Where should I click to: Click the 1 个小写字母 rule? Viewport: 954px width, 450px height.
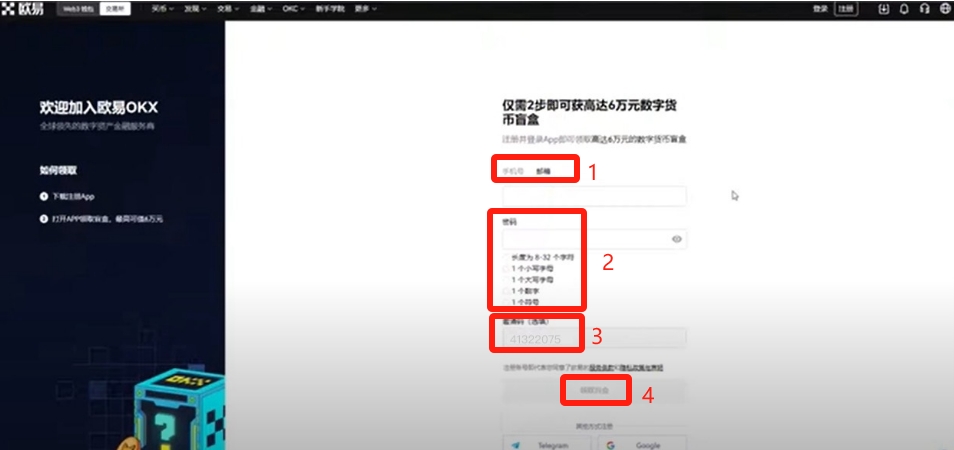pyautogui.click(x=532, y=268)
